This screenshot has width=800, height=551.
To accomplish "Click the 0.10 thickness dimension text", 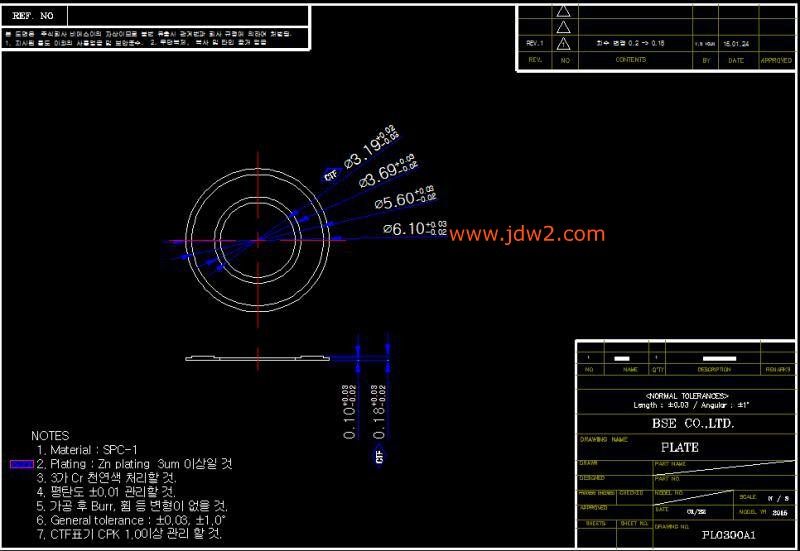I will click(x=350, y=412).
